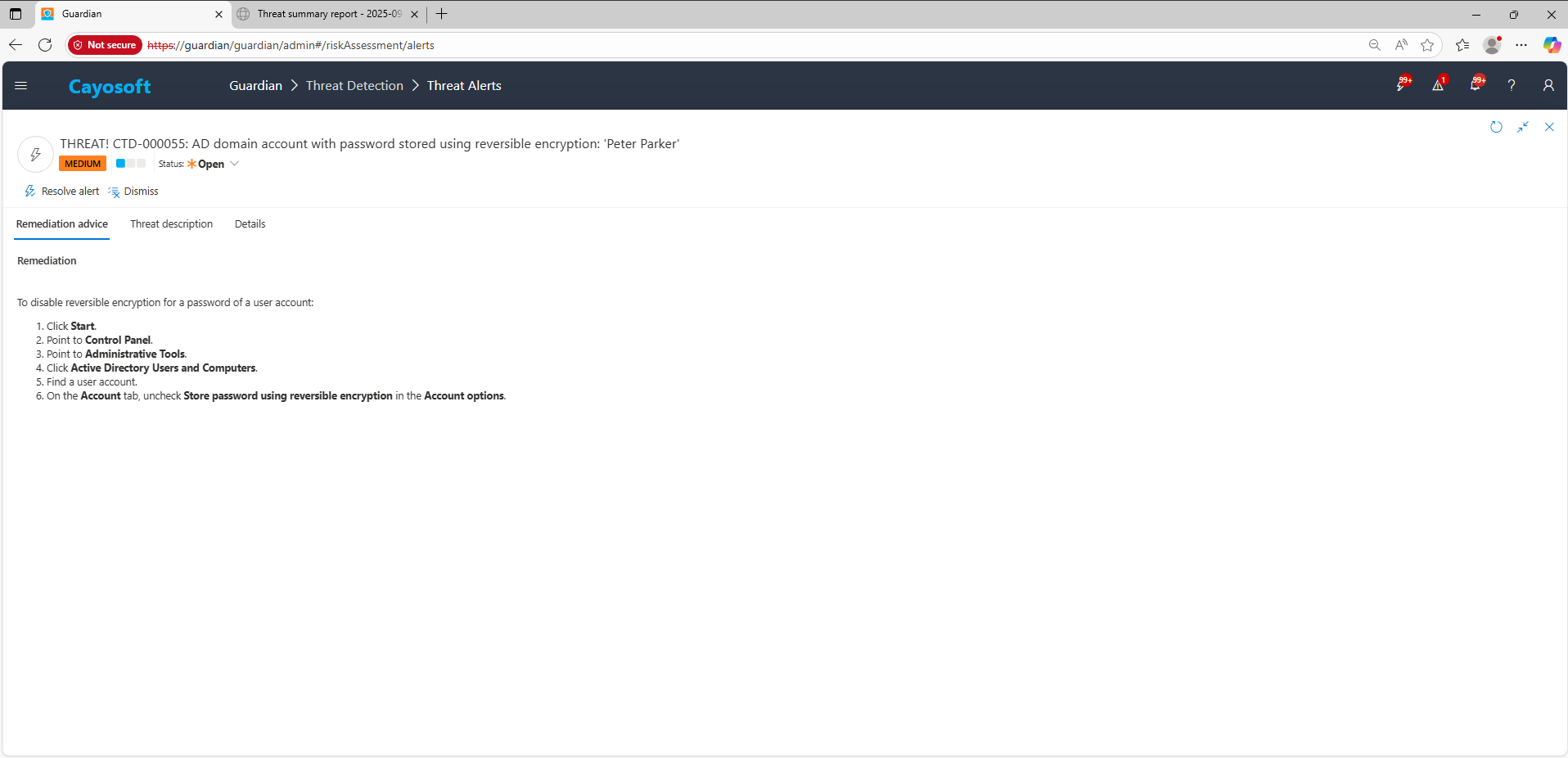Click Resolve alert button

click(x=62, y=192)
